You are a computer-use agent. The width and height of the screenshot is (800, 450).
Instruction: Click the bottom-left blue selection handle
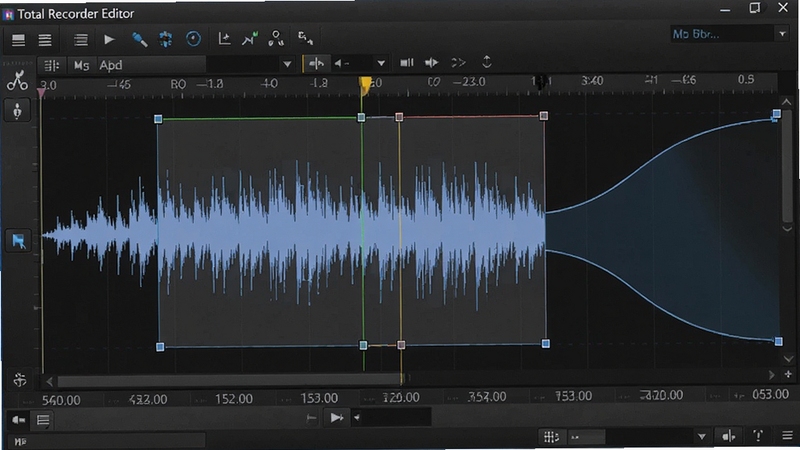coord(160,347)
